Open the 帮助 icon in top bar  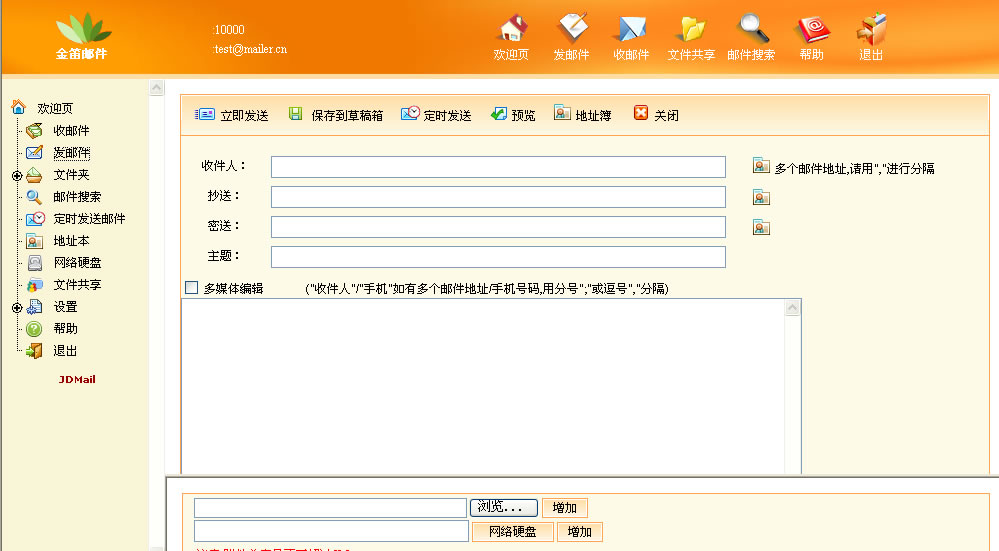[x=811, y=28]
